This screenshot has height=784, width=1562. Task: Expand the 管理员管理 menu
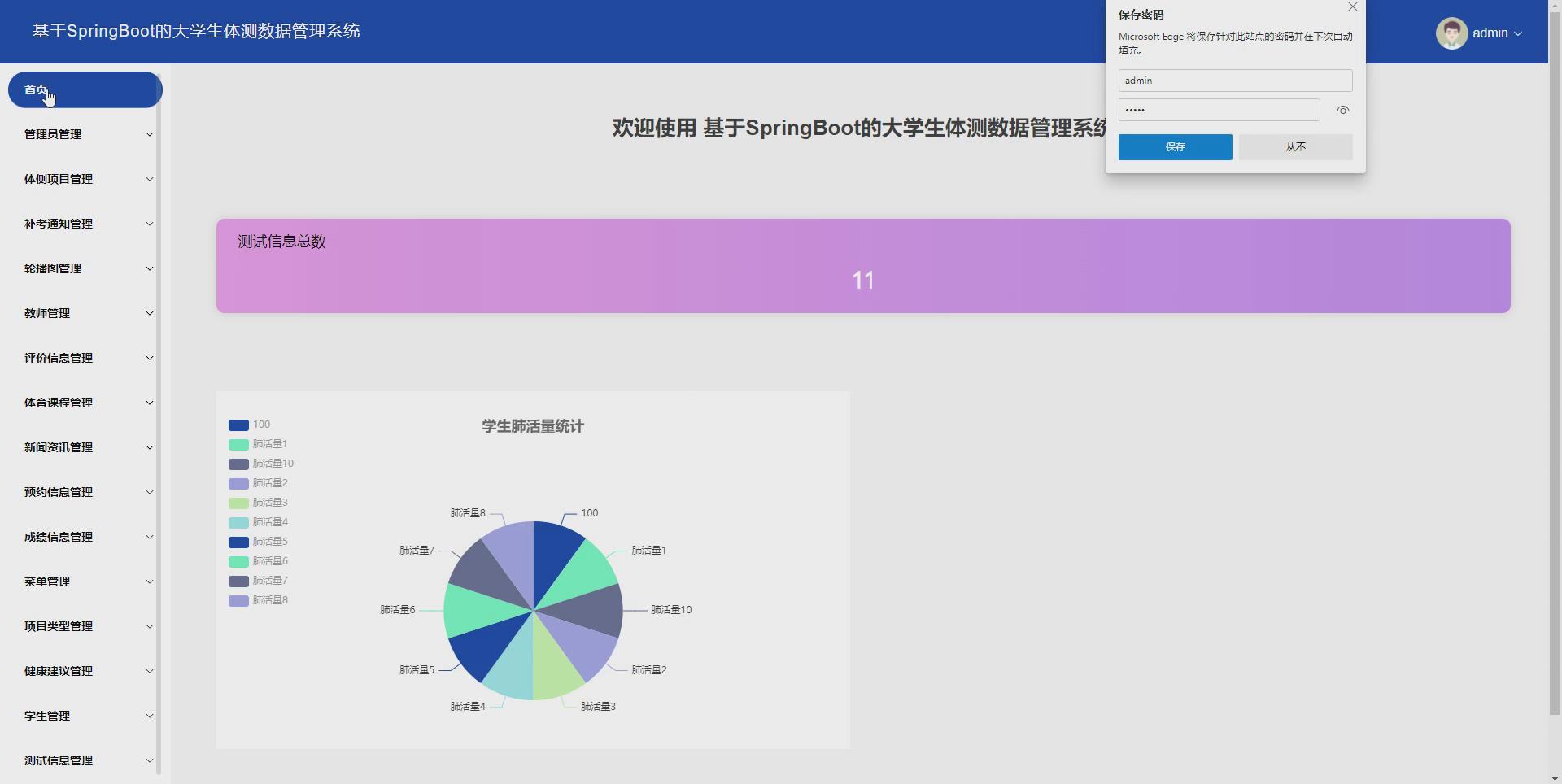point(85,134)
